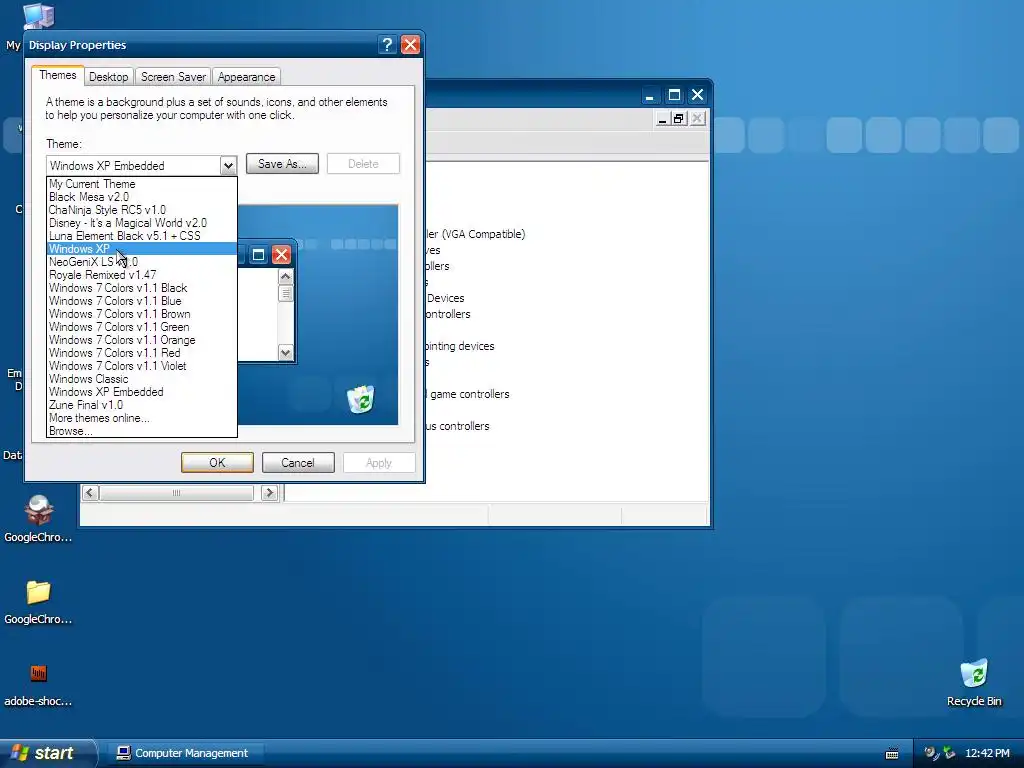Click the 'us controllers' entry at bottom

pyautogui.click(x=457, y=426)
